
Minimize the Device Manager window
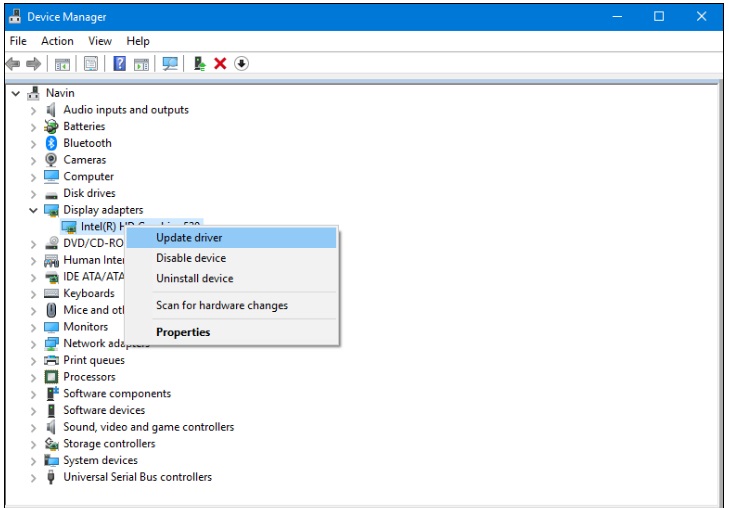pyautogui.click(x=617, y=17)
